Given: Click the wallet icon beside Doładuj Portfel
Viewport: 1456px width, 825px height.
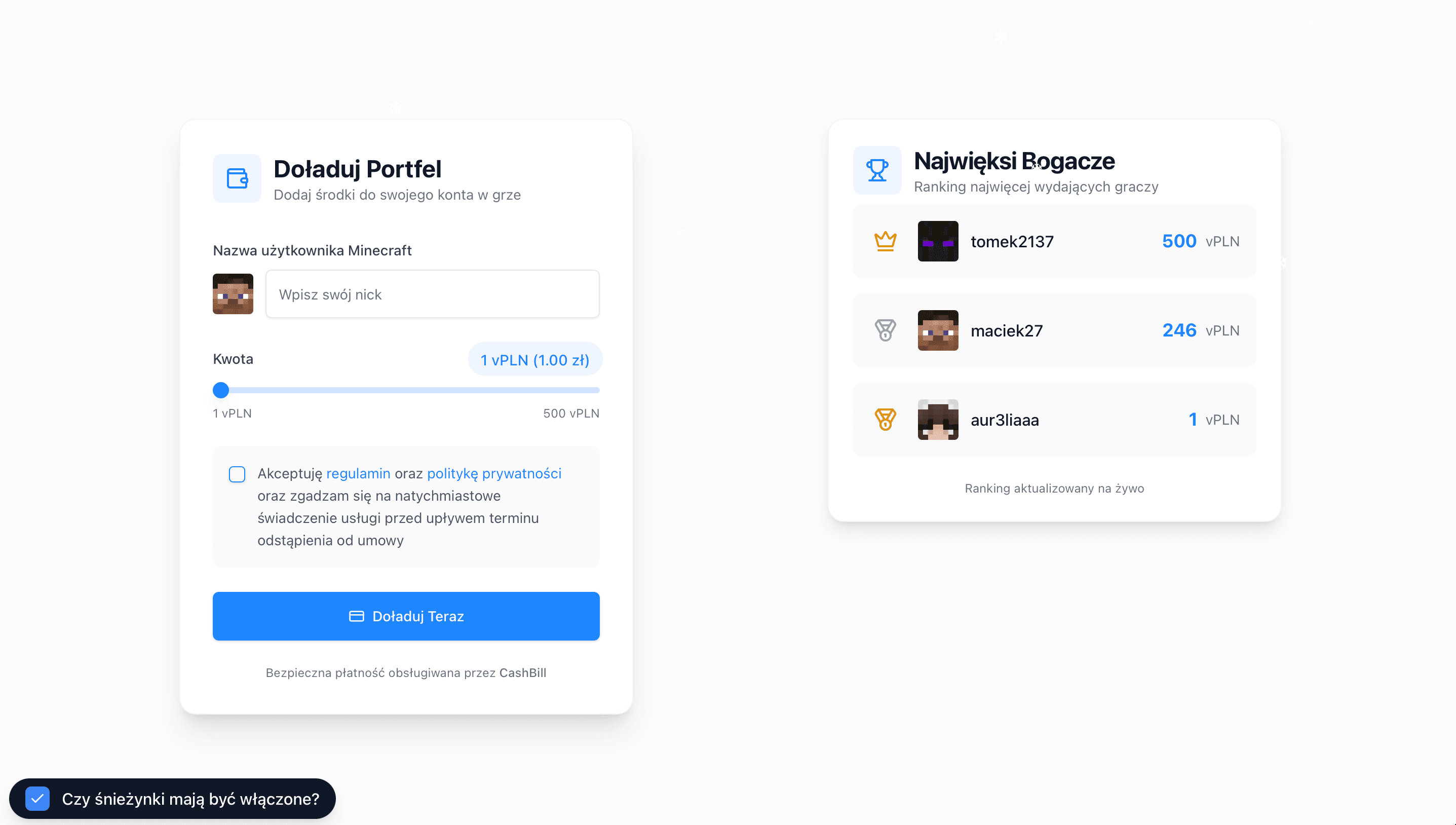Looking at the screenshot, I should pyautogui.click(x=237, y=178).
